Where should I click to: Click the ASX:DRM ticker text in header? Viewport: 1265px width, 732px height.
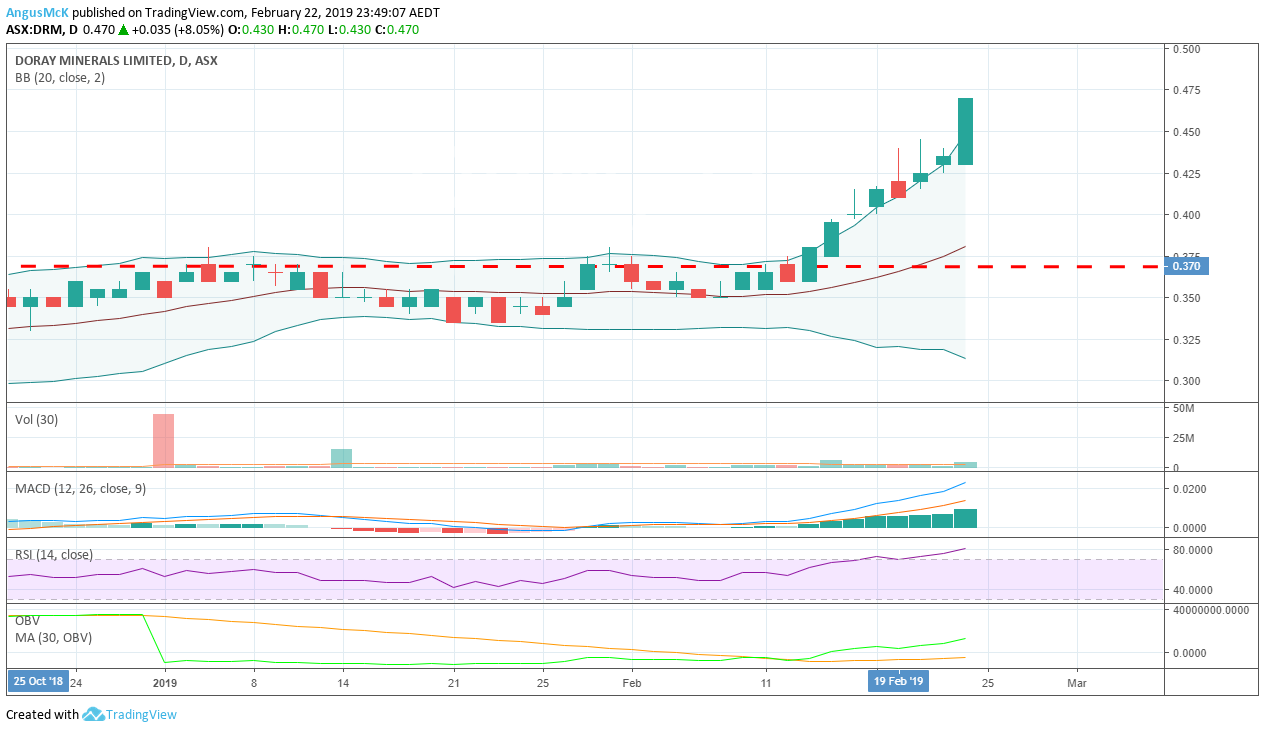35,30
